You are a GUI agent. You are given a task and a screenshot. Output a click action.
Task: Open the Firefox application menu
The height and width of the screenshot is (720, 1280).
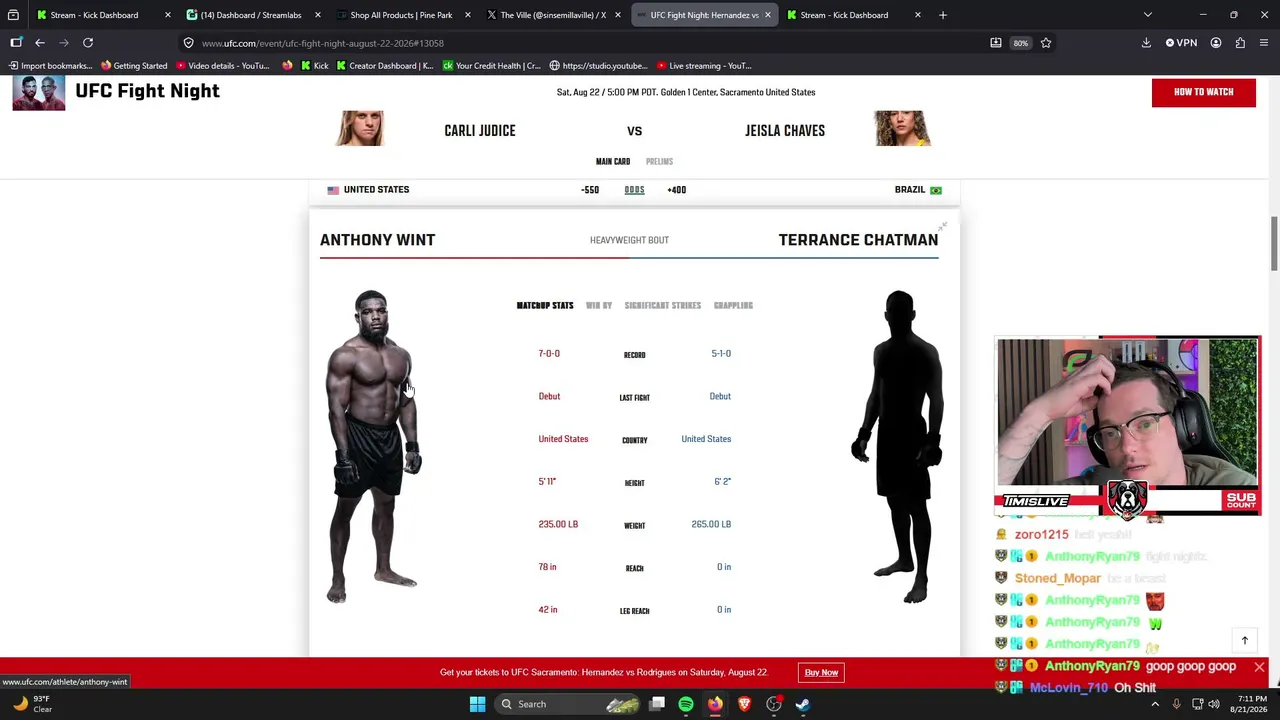tap(1264, 43)
